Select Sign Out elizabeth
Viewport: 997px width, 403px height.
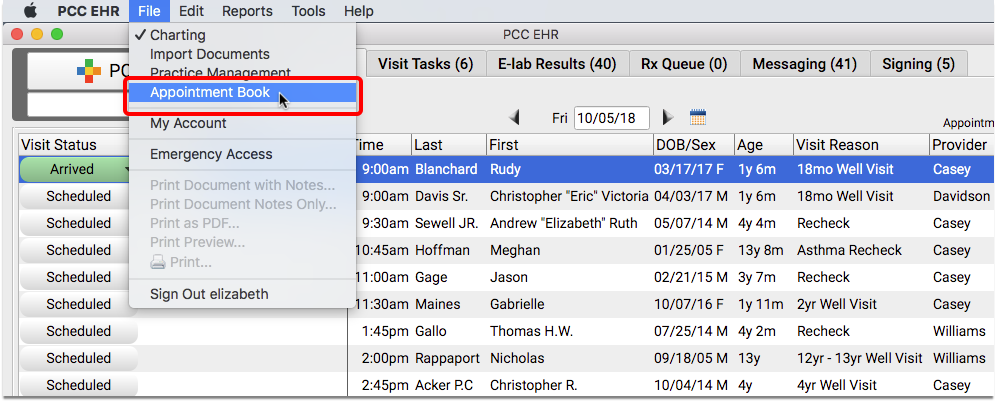[x=242, y=294]
